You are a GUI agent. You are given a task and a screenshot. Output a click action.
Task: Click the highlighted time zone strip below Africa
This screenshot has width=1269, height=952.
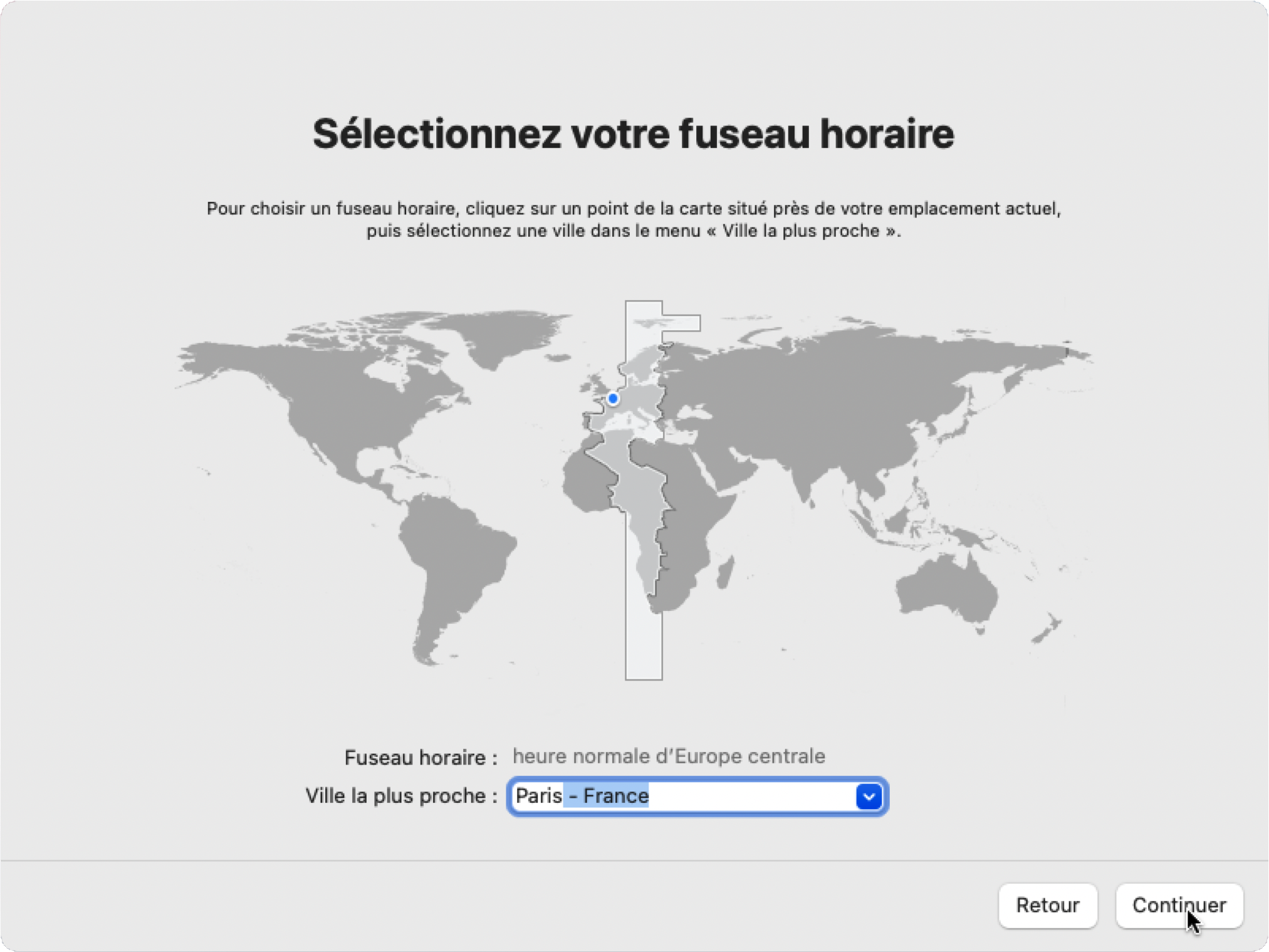point(644,646)
